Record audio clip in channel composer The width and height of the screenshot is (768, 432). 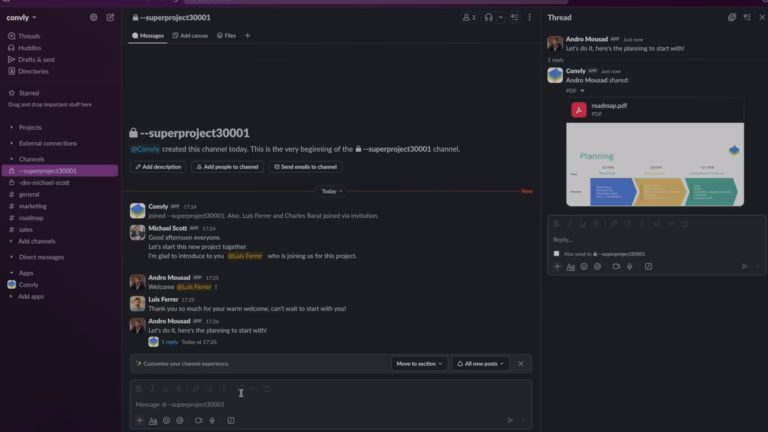coord(212,420)
